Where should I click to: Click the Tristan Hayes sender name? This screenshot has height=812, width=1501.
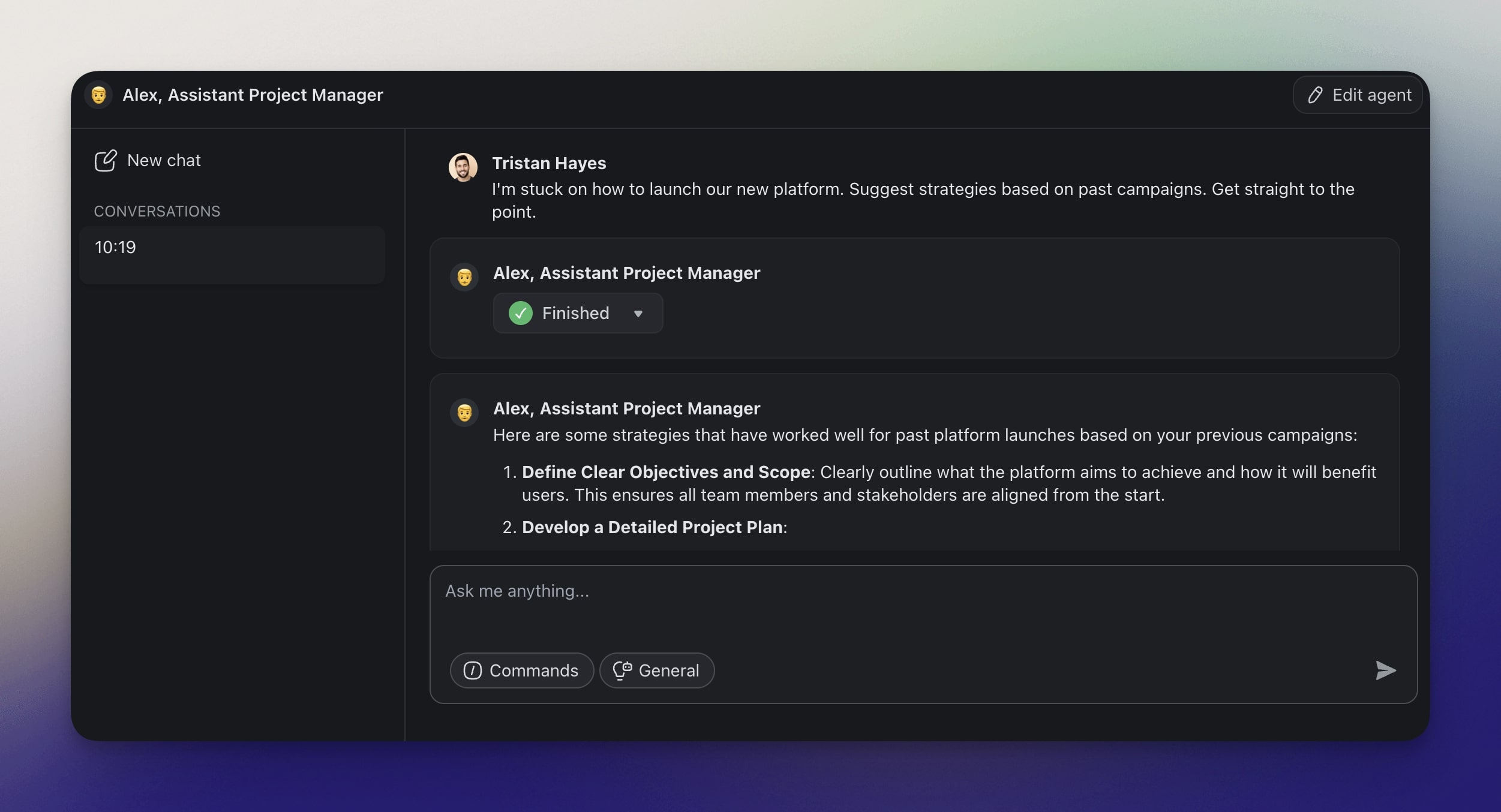(x=549, y=163)
